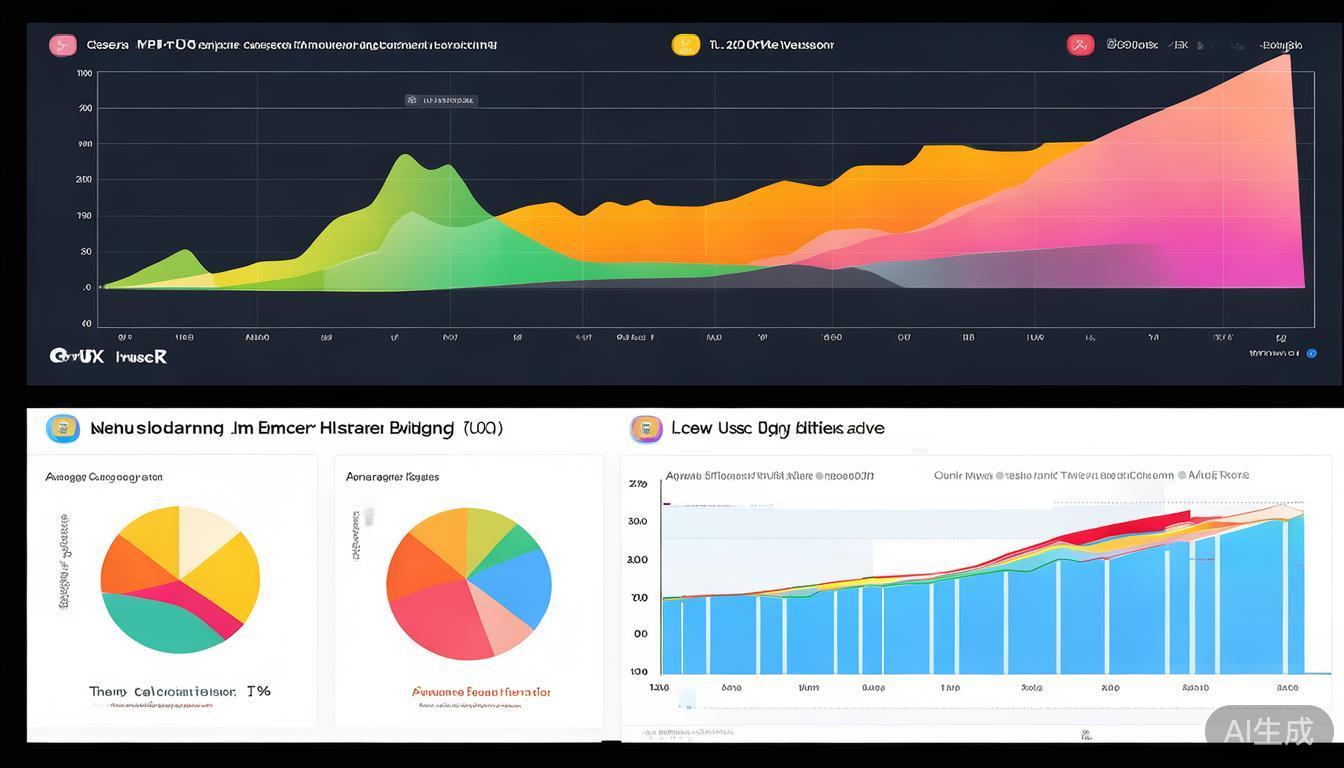
Task: Click the red icon at top-right of dark chart
Action: (x=1080, y=45)
